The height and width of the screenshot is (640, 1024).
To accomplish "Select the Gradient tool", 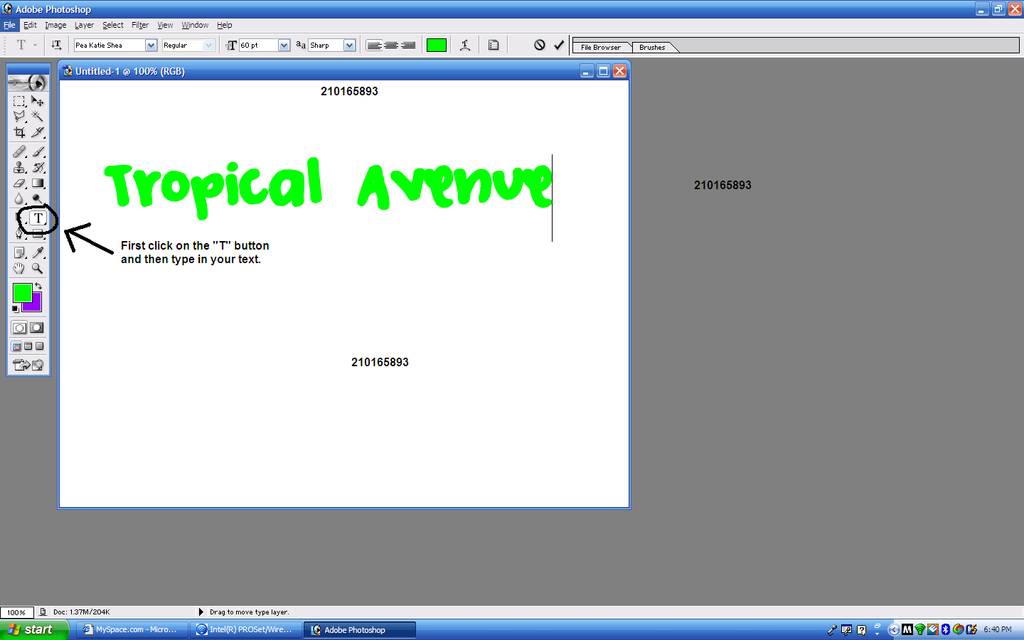I will point(37,184).
